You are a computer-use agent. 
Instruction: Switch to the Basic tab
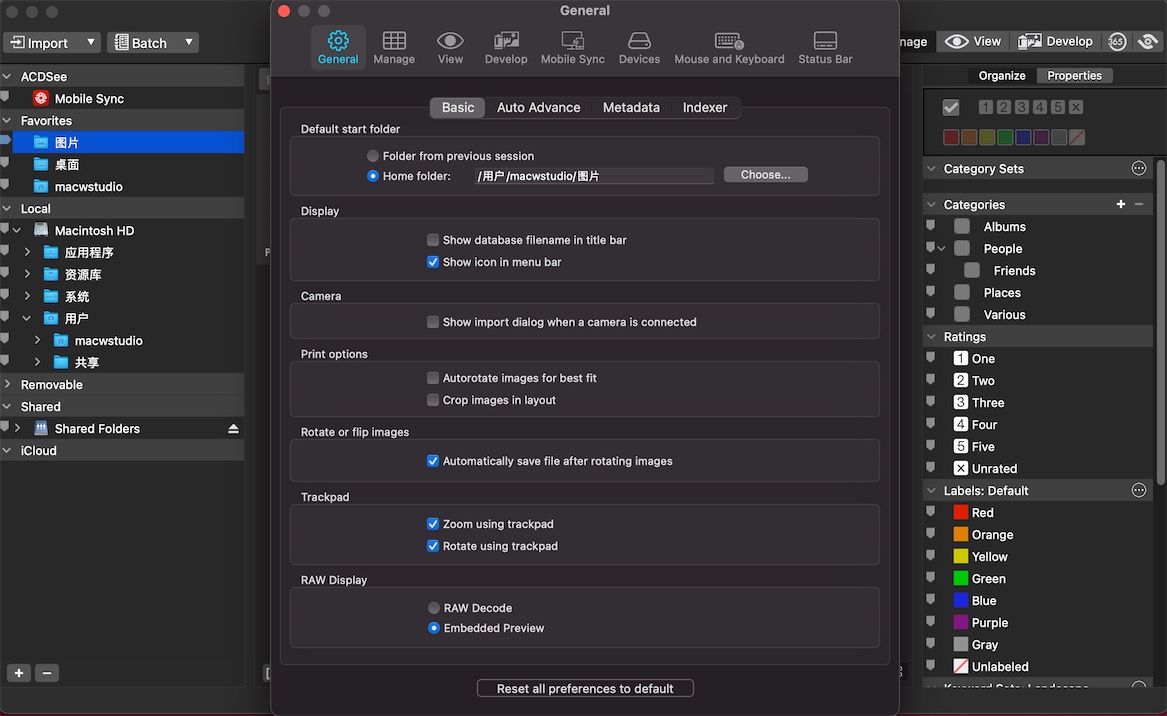(x=458, y=107)
